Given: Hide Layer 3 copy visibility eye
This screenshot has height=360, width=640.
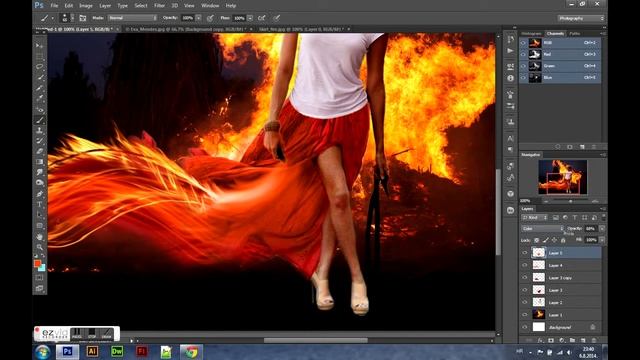Looking at the screenshot, I should (x=524, y=278).
